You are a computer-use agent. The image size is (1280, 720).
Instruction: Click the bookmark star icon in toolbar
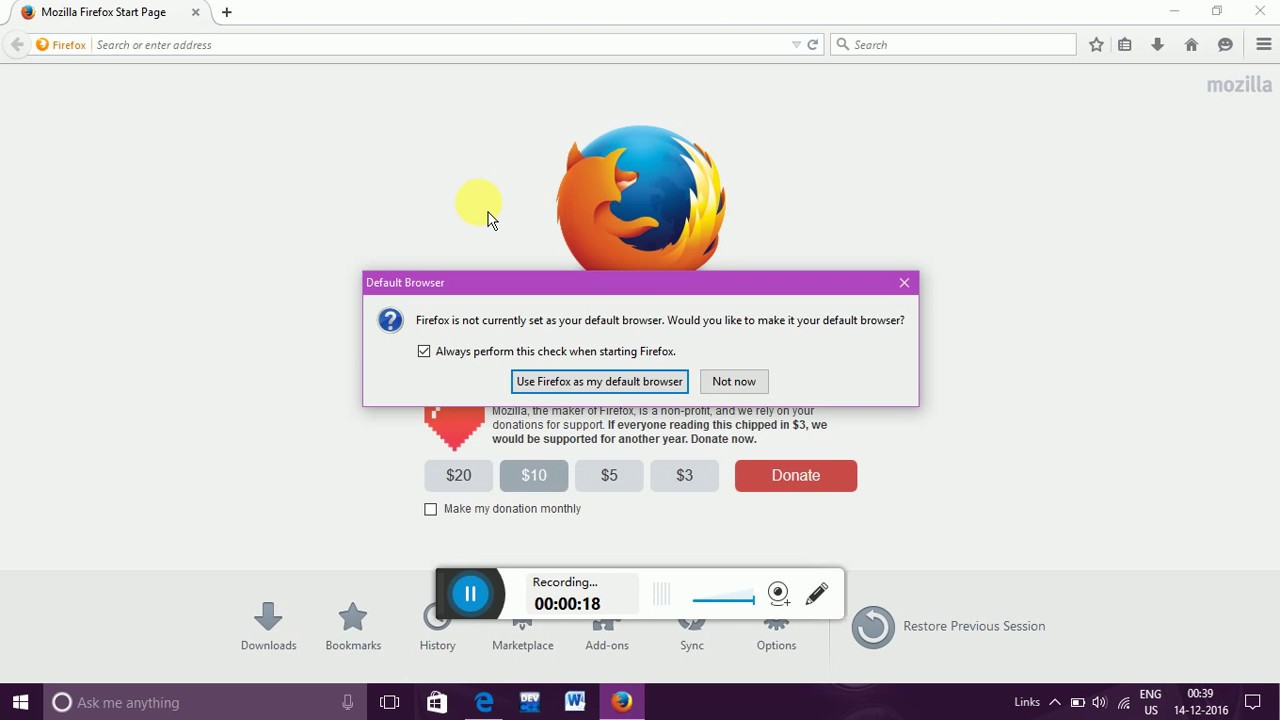click(1096, 44)
